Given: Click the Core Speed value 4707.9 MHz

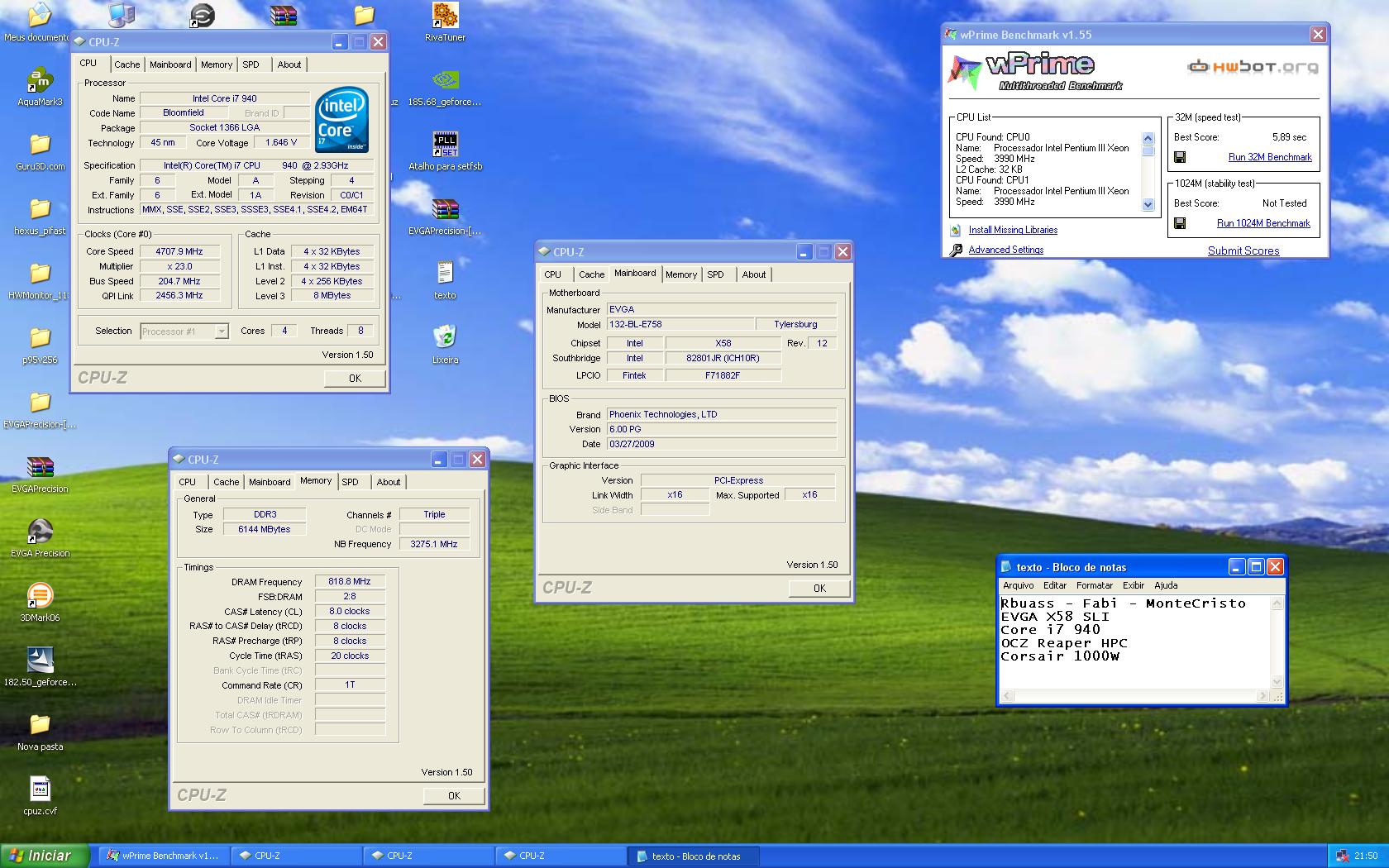Looking at the screenshot, I should point(179,251).
